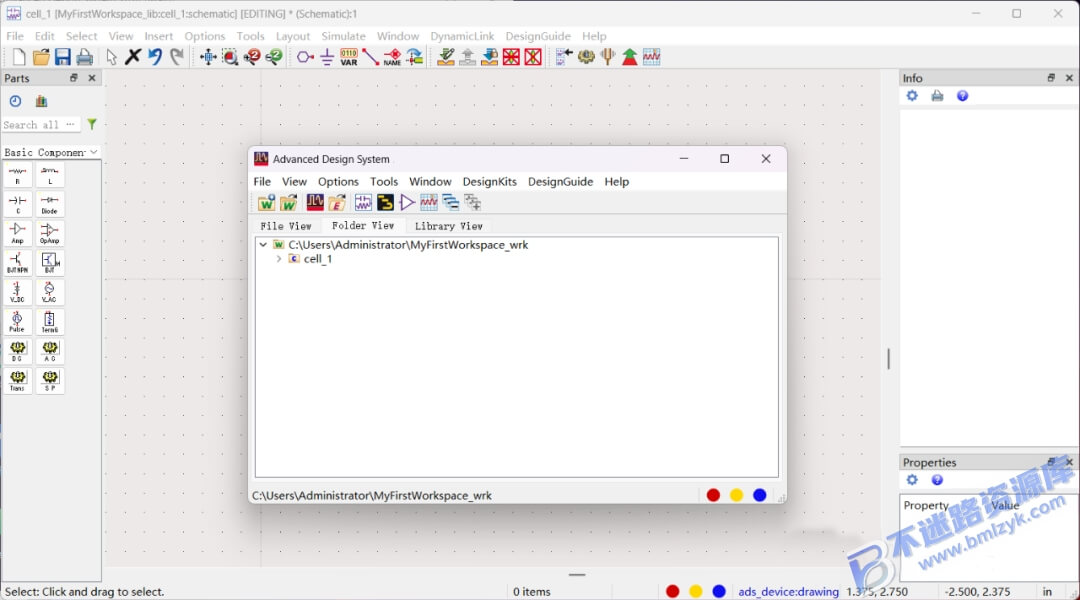Click the blue dot in ADS status bar

(759, 495)
